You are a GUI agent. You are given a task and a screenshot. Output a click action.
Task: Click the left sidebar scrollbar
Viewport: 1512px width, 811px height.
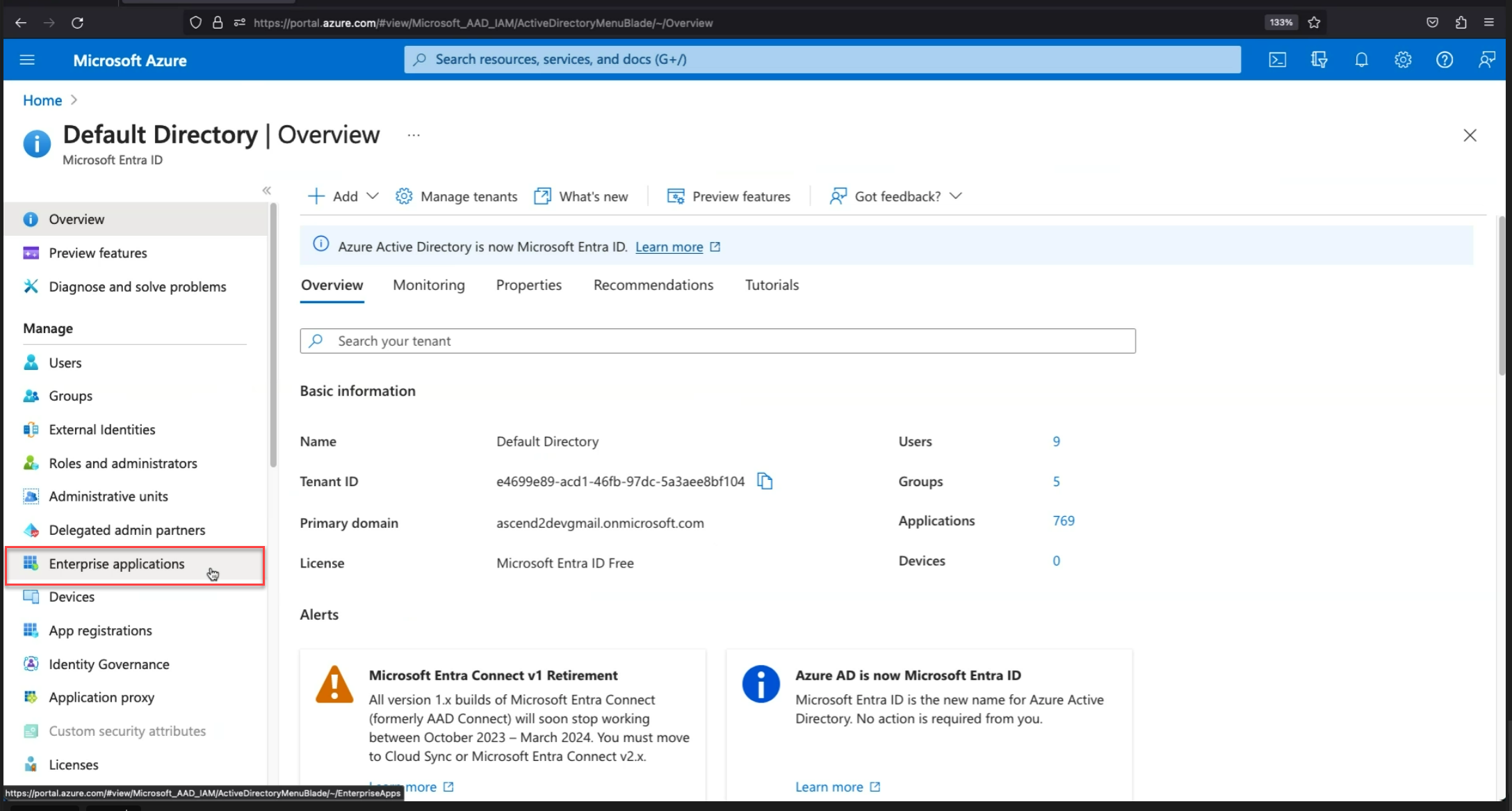point(273,335)
